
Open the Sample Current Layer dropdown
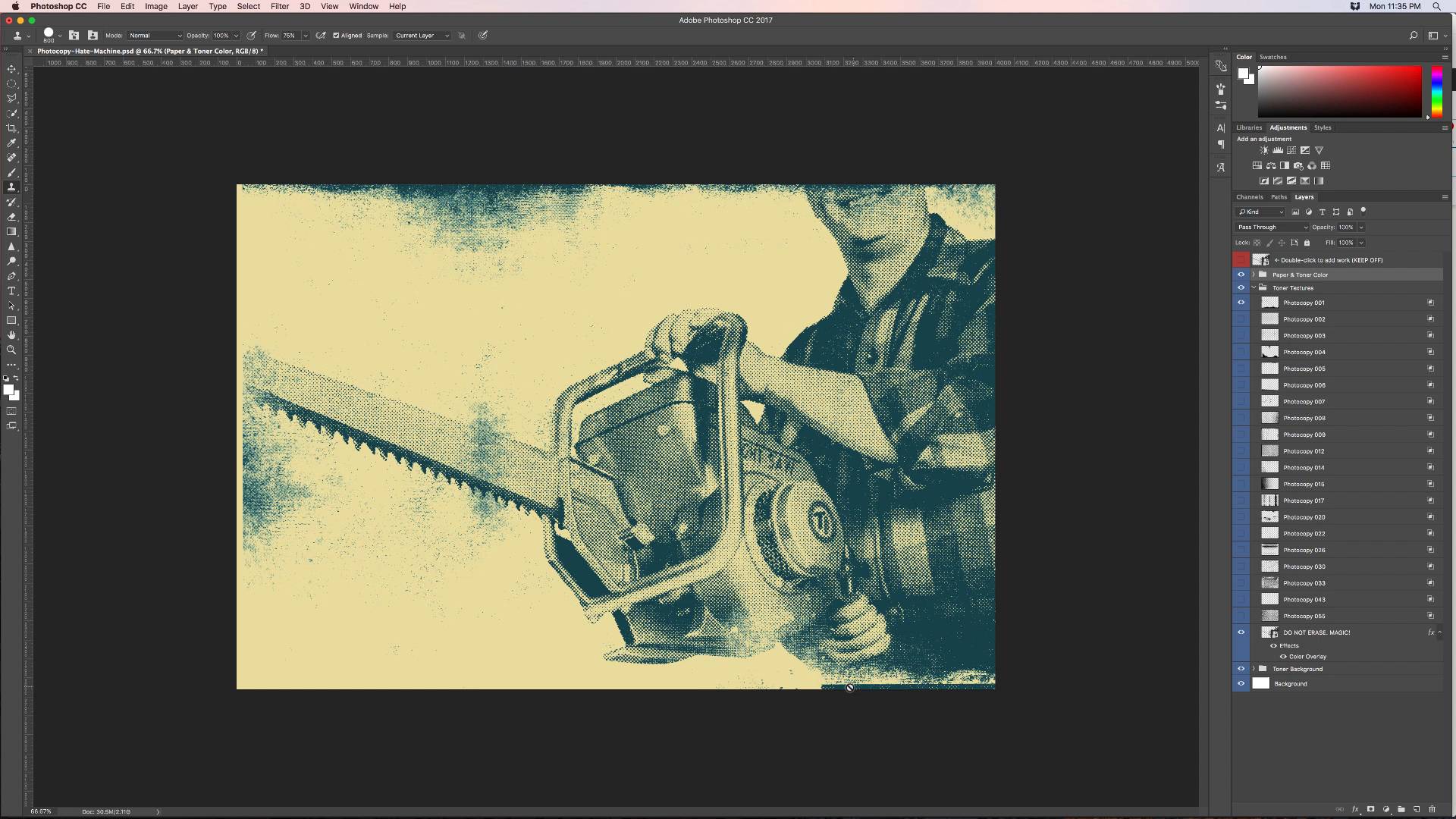(x=422, y=36)
